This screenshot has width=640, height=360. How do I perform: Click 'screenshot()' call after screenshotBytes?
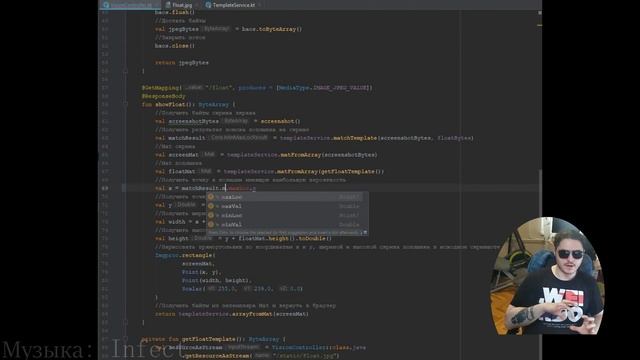[x=281, y=121]
